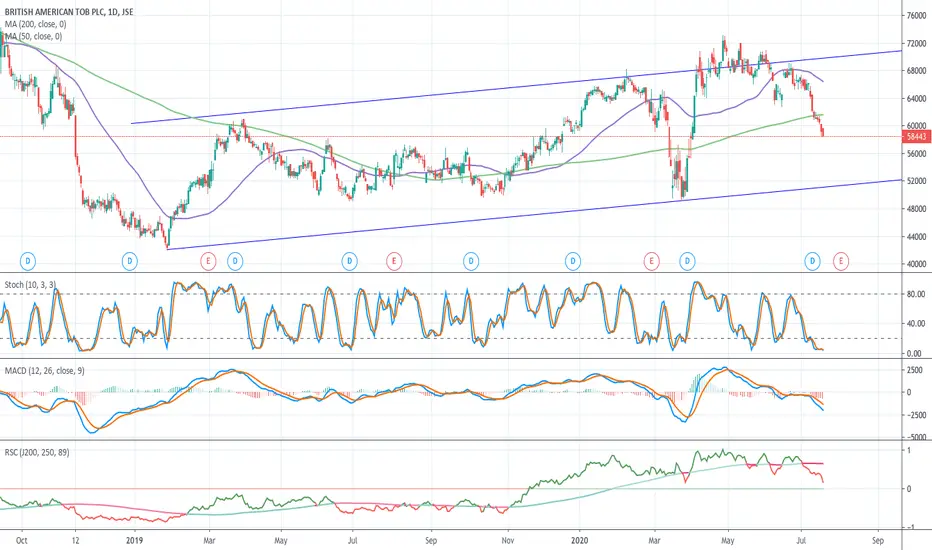Click the 2020 label on time axis
Image resolution: width=932 pixels, height=550 pixels.
[x=580, y=540]
